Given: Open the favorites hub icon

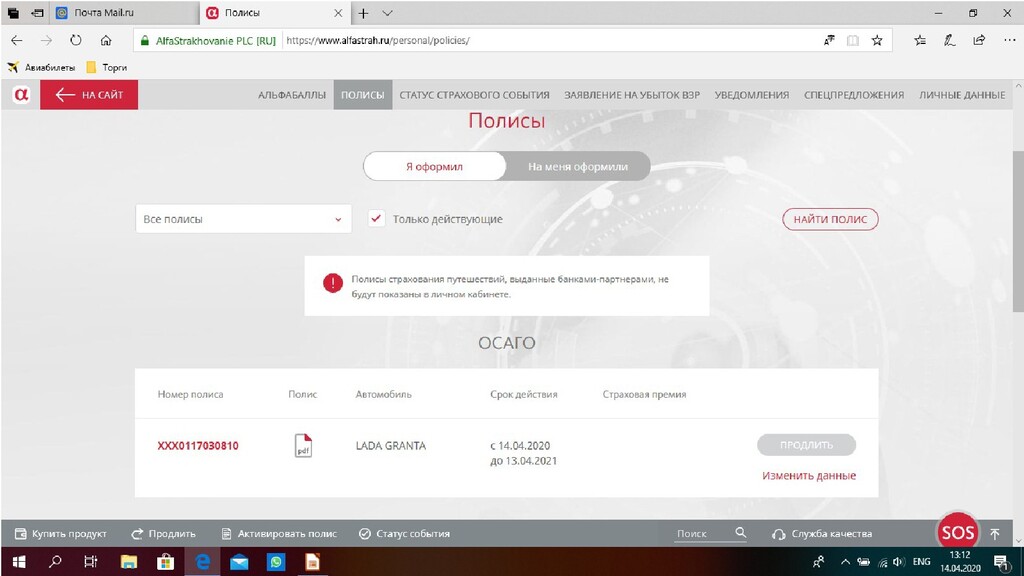Looking at the screenshot, I should (x=920, y=40).
